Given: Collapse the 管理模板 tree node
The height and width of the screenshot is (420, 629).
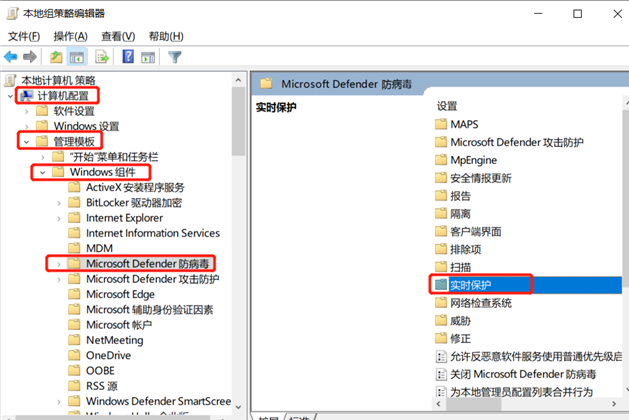Looking at the screenshot, I should pyautogui.click(x=26, y=142).
